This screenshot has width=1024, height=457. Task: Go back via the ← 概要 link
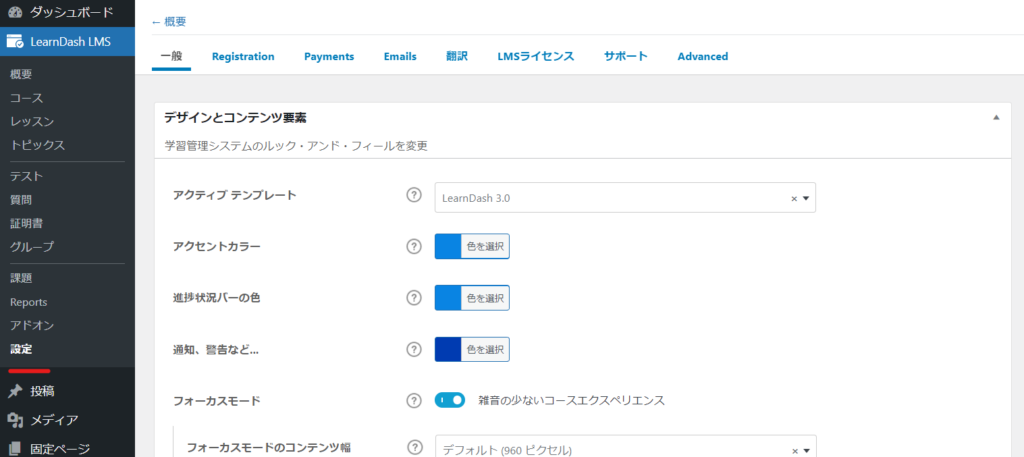(168, 21)
